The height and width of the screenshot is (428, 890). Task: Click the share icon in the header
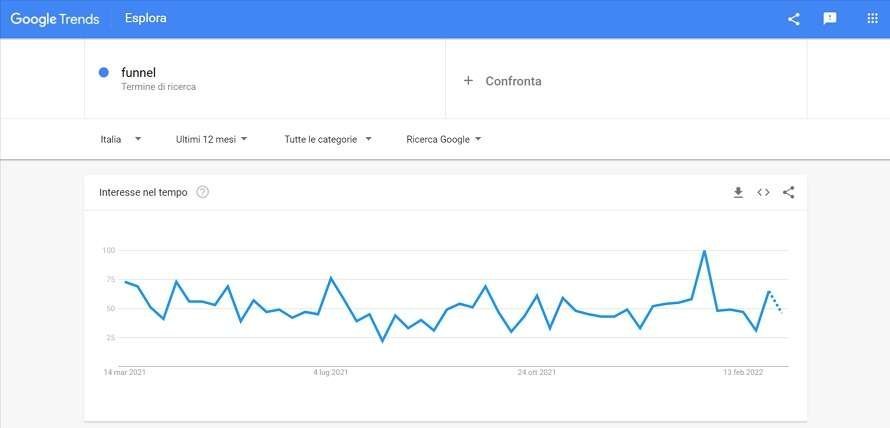coord(794,19)
